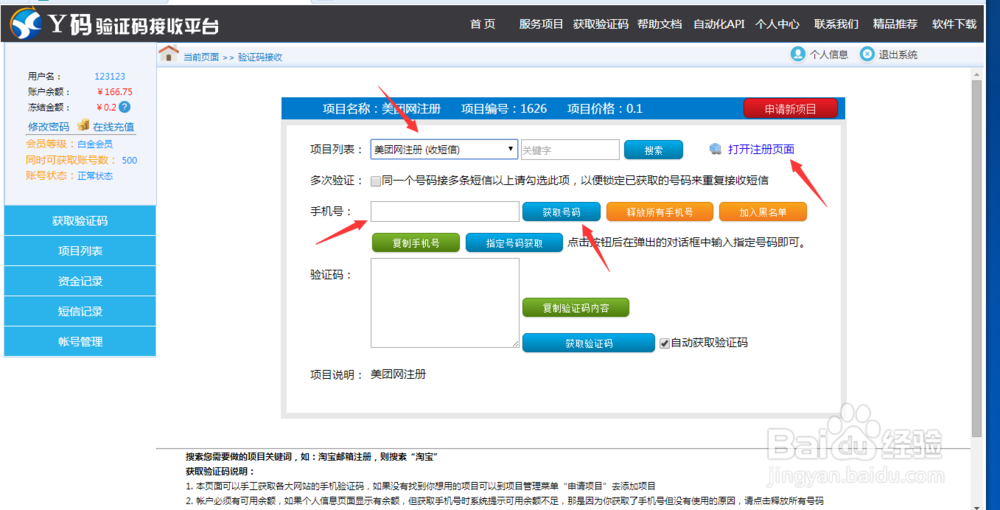
Task: Click the home icon in breadcrumb
Action: [x=168, y=54]
